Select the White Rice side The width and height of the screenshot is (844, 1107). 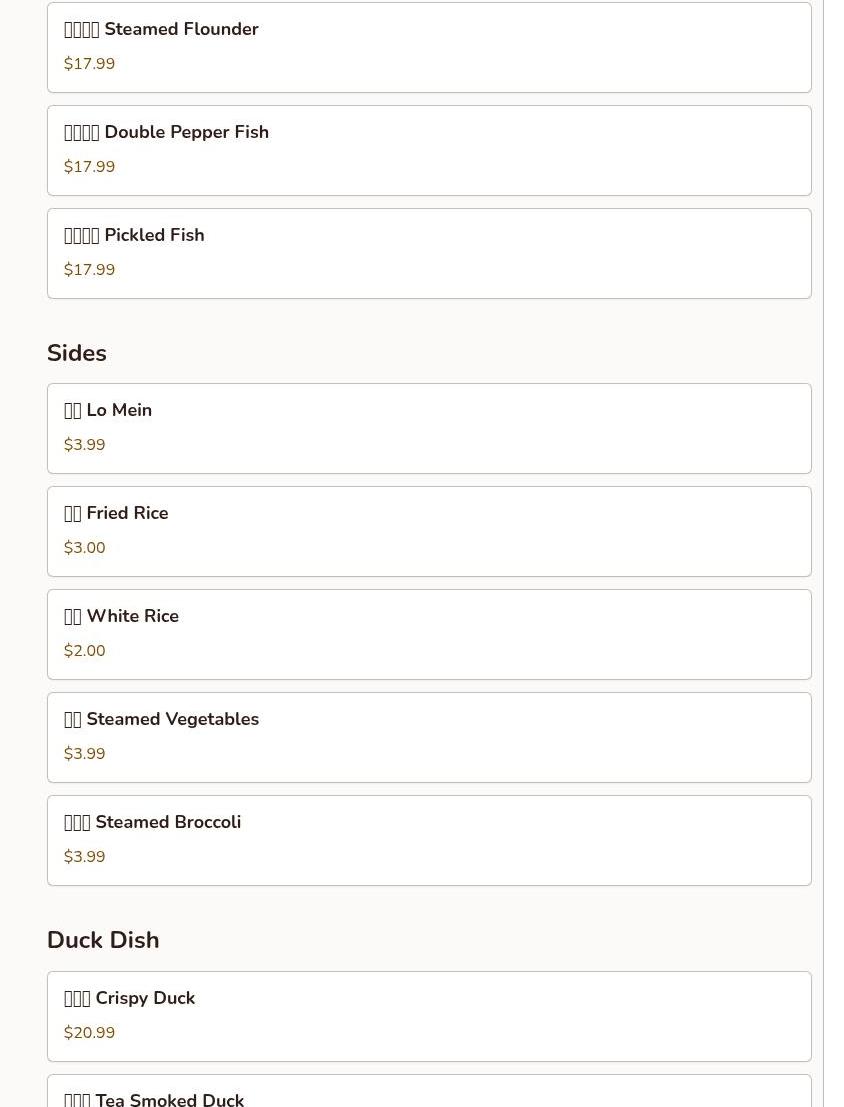click(x=429, y=635)
